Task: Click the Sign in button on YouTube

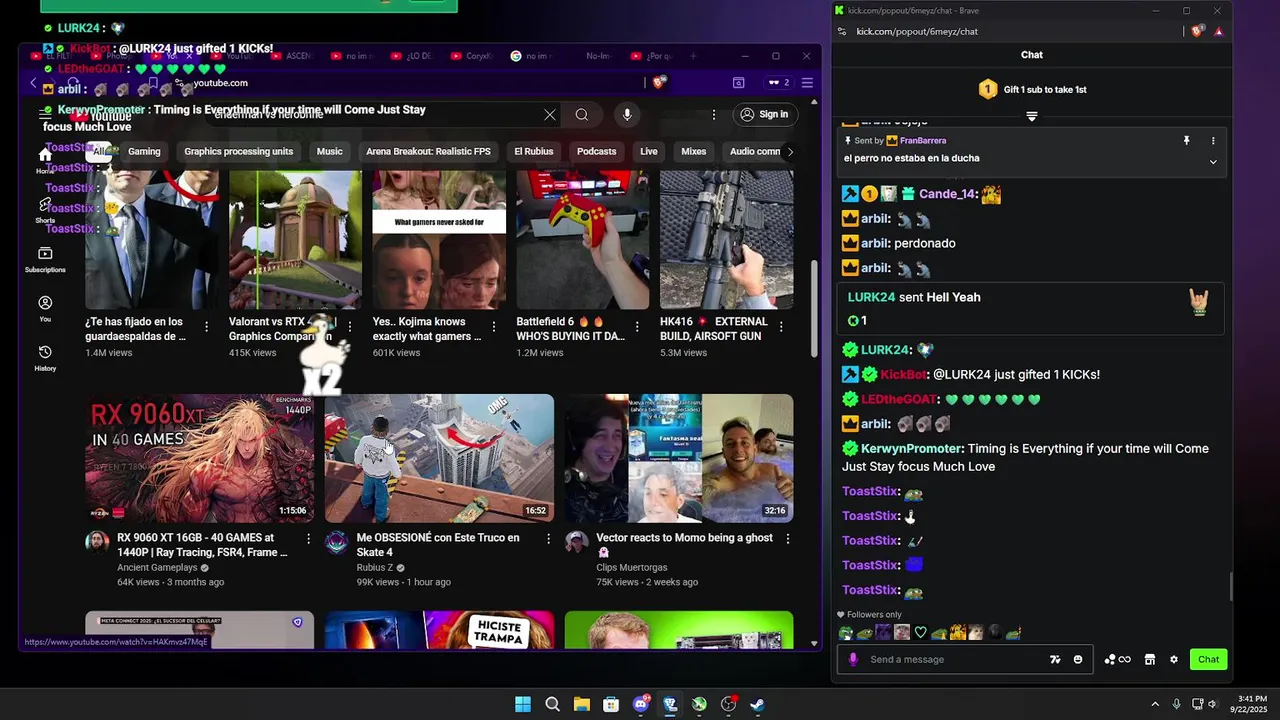Action: 765,114
